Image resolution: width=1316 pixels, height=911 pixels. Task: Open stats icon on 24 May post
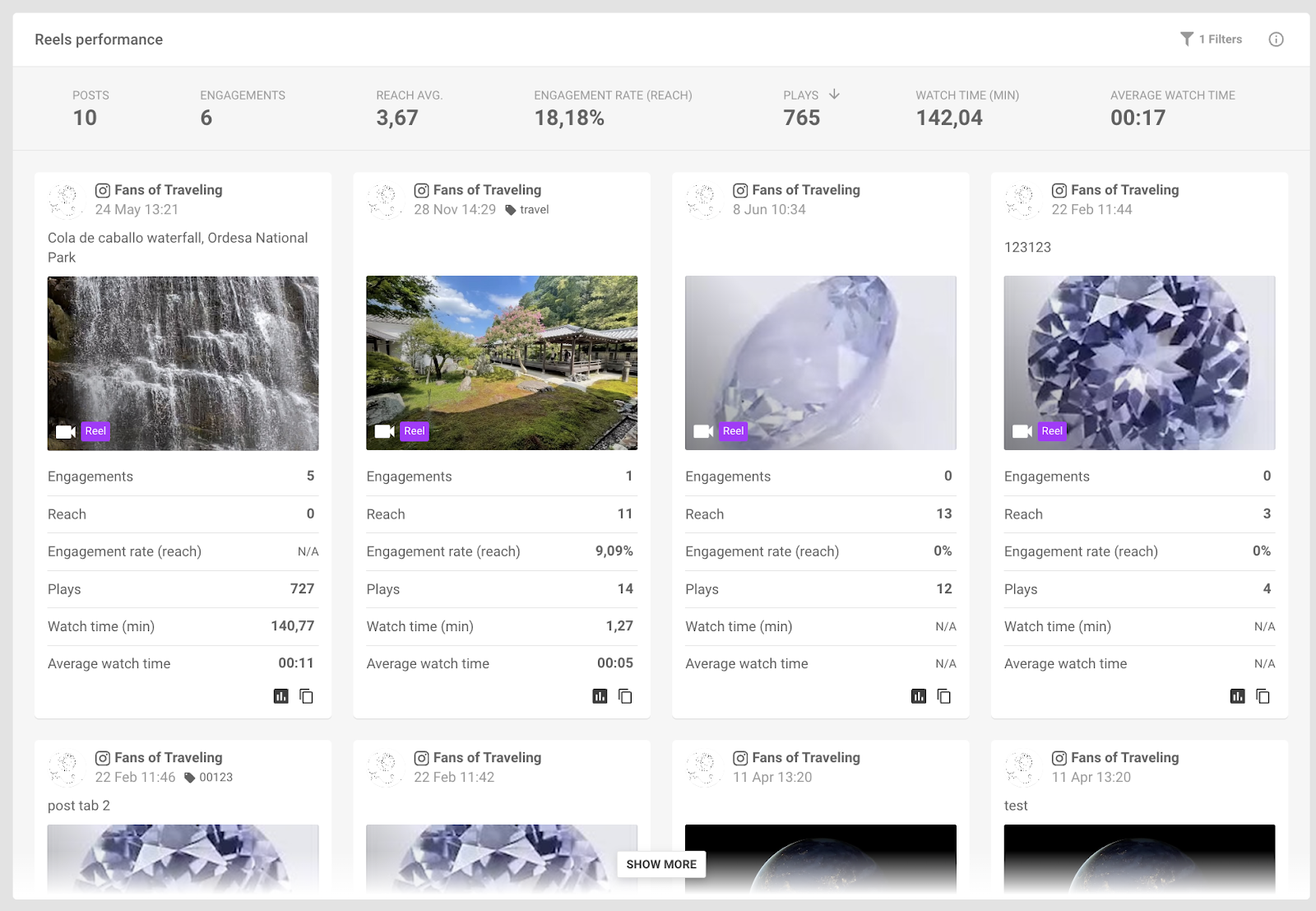[281, 696]
